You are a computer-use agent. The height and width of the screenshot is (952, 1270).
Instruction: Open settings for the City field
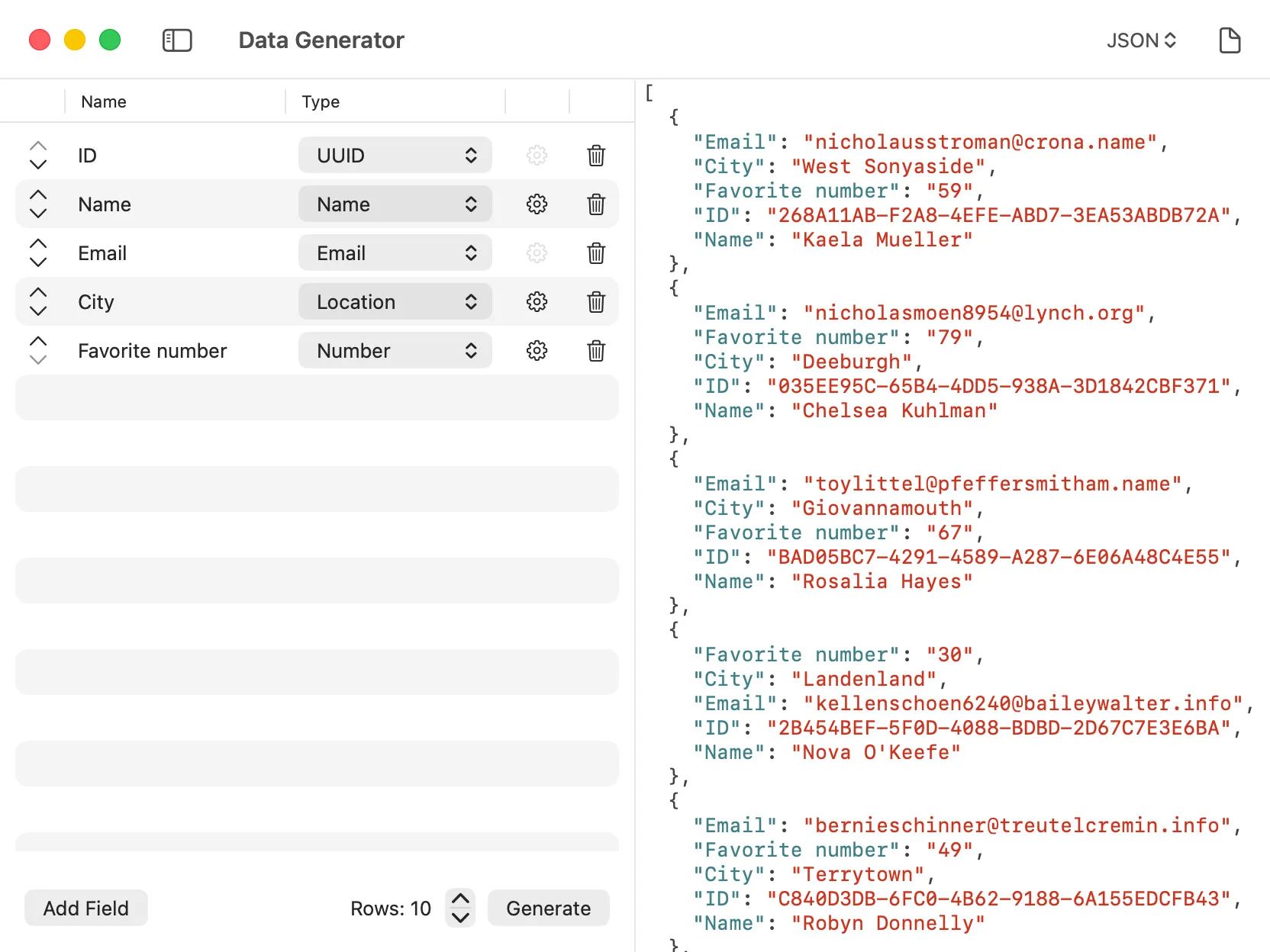(x=537, y=301)
